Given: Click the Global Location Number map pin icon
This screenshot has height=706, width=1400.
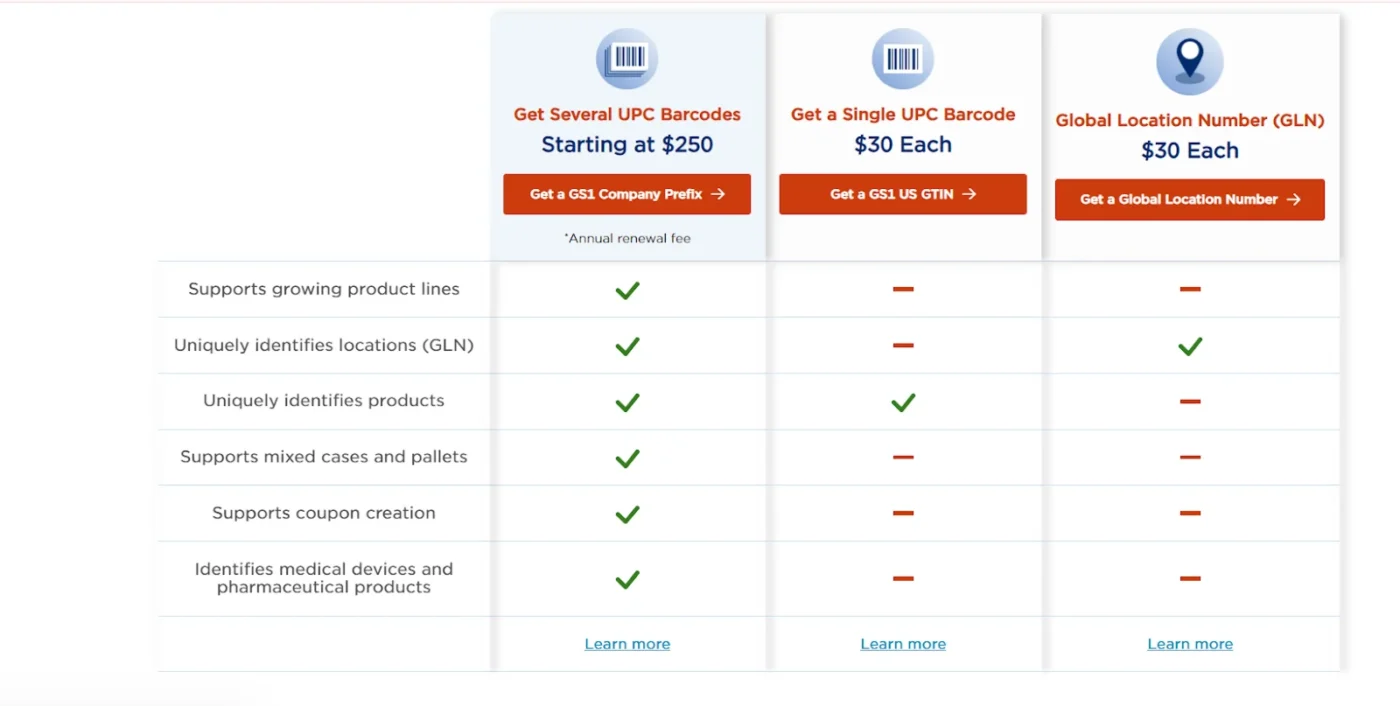Looking at the screenshot, I should click(1189, 61).
